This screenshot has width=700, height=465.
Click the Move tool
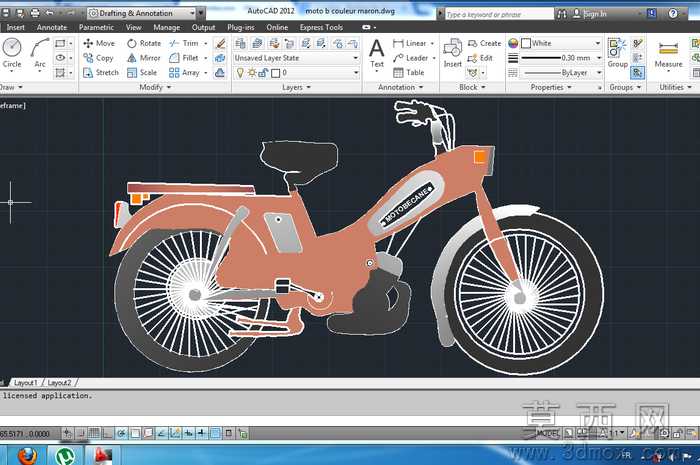99,43
